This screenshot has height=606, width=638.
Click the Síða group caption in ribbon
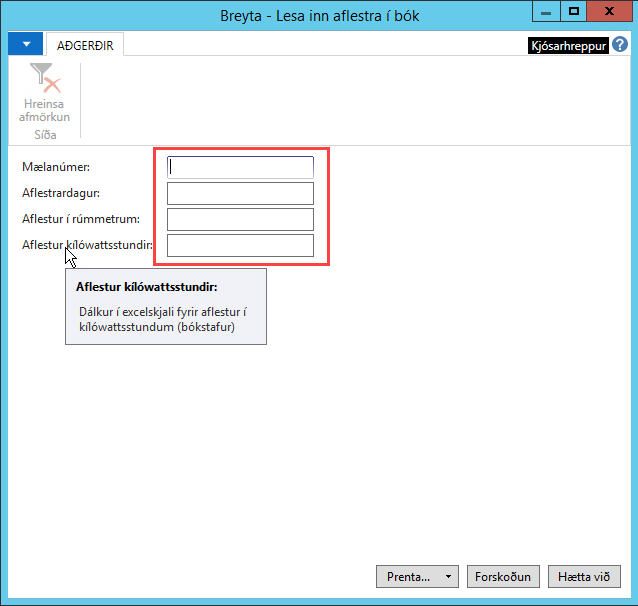(45, 134)
